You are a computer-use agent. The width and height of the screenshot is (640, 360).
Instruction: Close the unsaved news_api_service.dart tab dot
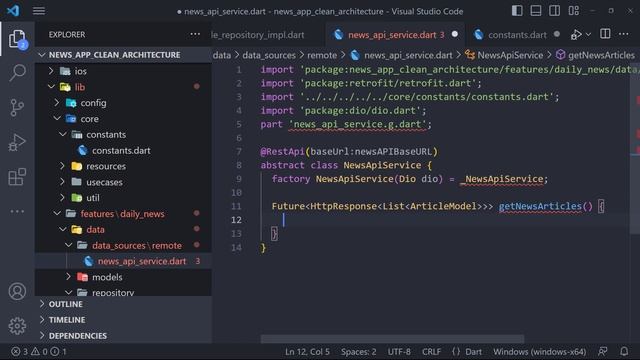tap(455, 34)
